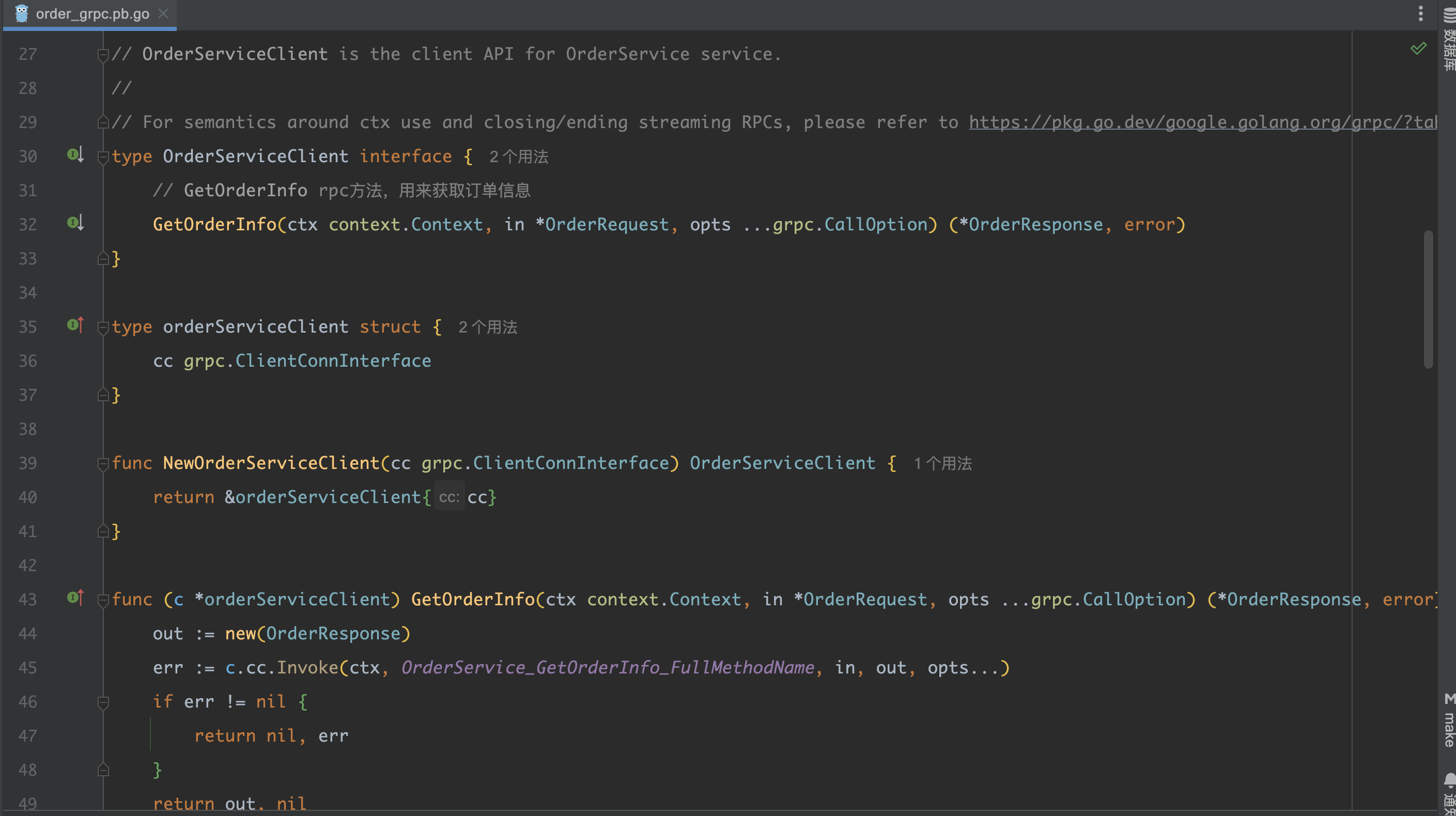Click c.cc.Invoke call on line 45
1456x816 pixels.
pos(282,667)
